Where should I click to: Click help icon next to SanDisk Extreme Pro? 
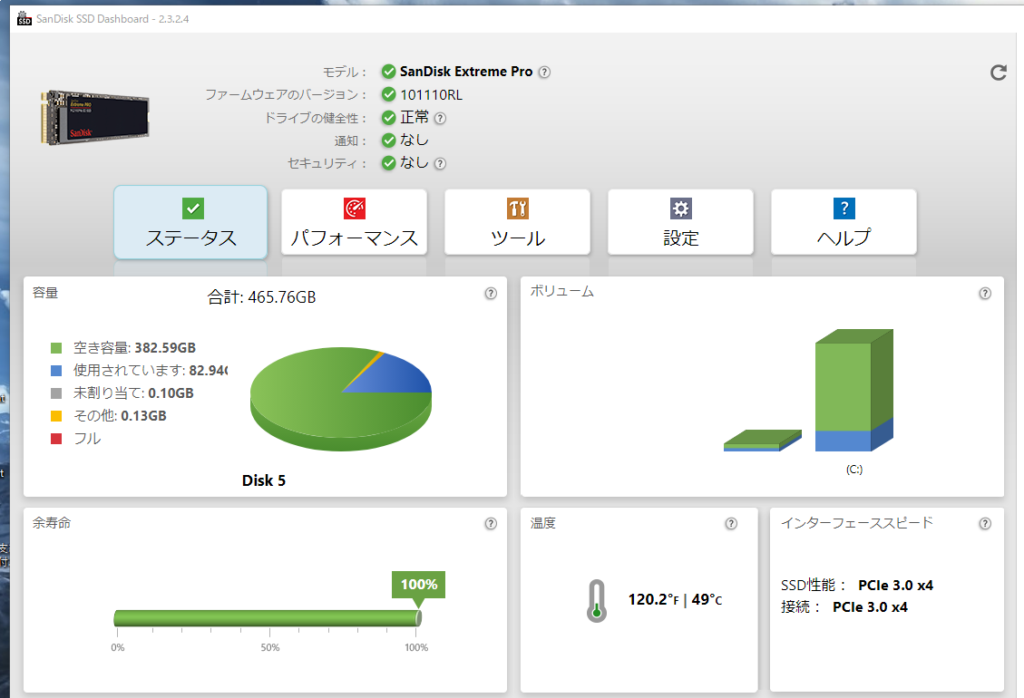point(544,72)
